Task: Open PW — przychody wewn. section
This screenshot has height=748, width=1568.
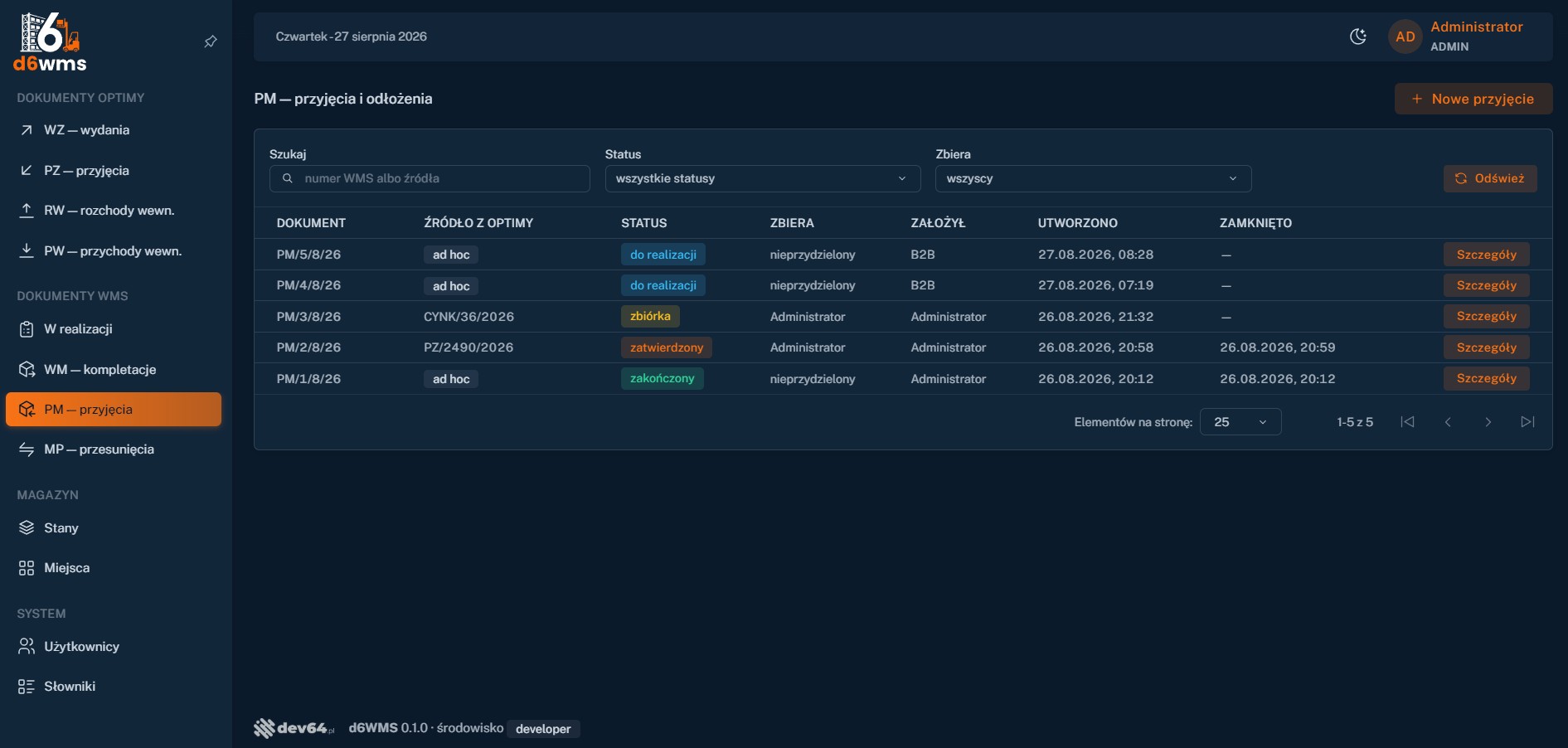Action: click(114, 251)
